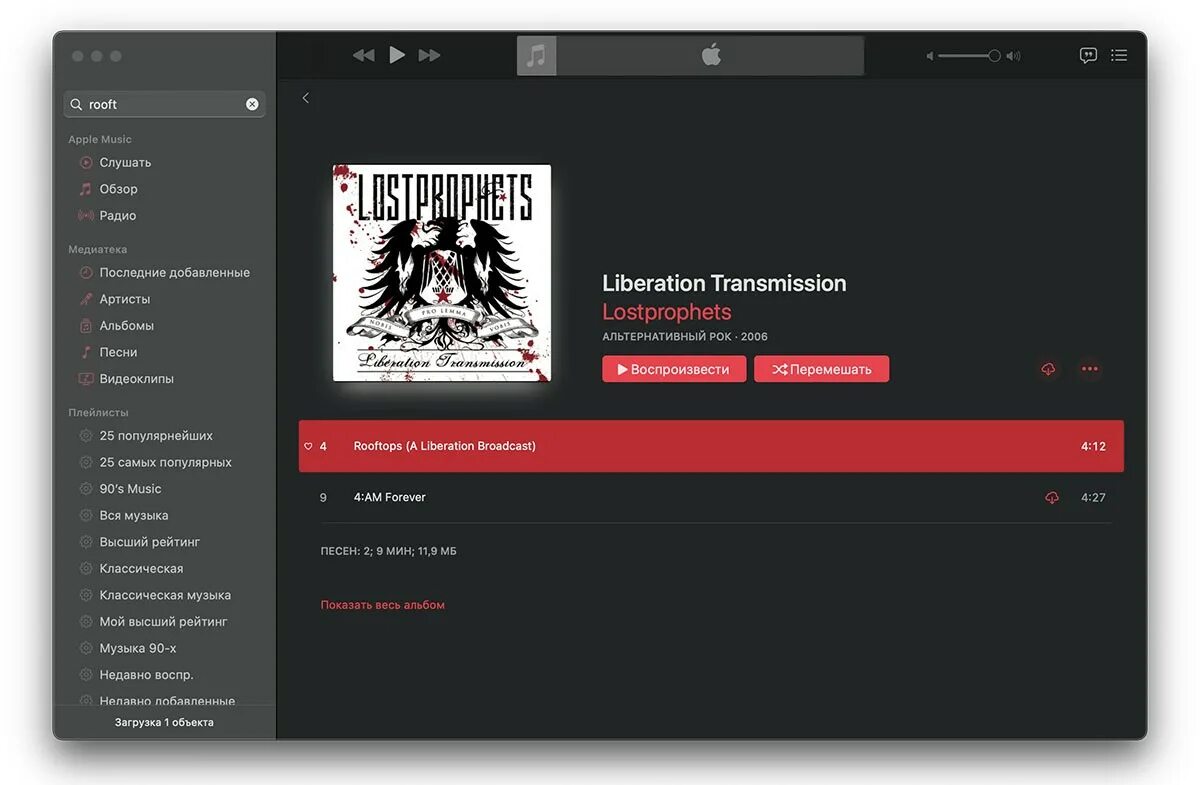Open Альбомы in the library sidebar
Image resolution: width=1200 pixels, height=785 pixels.
[x=126, y=325]
